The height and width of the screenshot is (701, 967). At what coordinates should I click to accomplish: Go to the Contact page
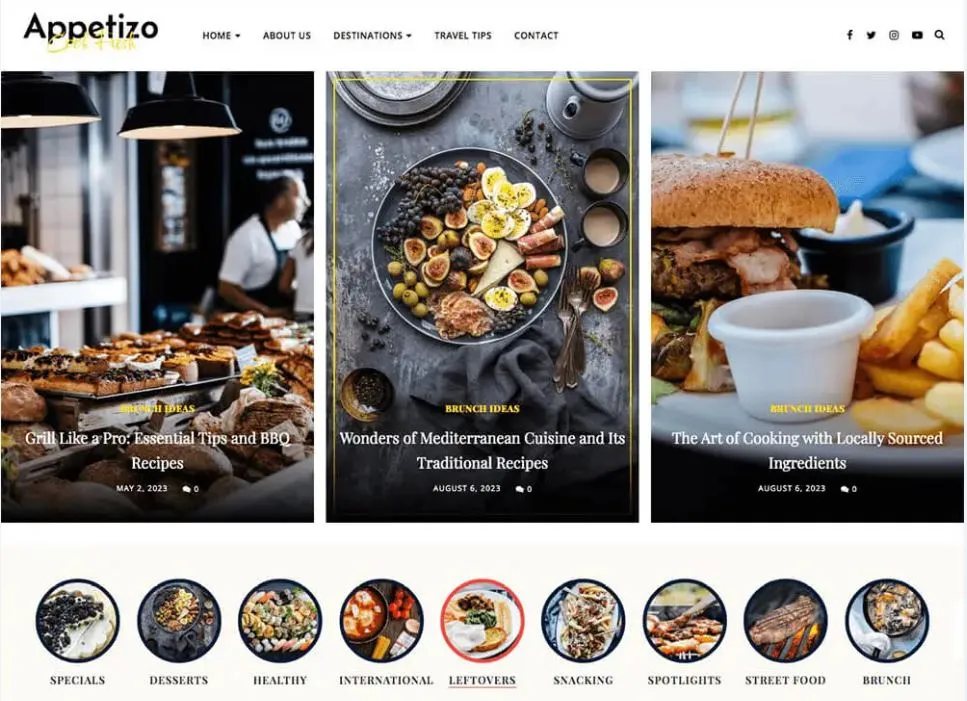click(536, 36)
